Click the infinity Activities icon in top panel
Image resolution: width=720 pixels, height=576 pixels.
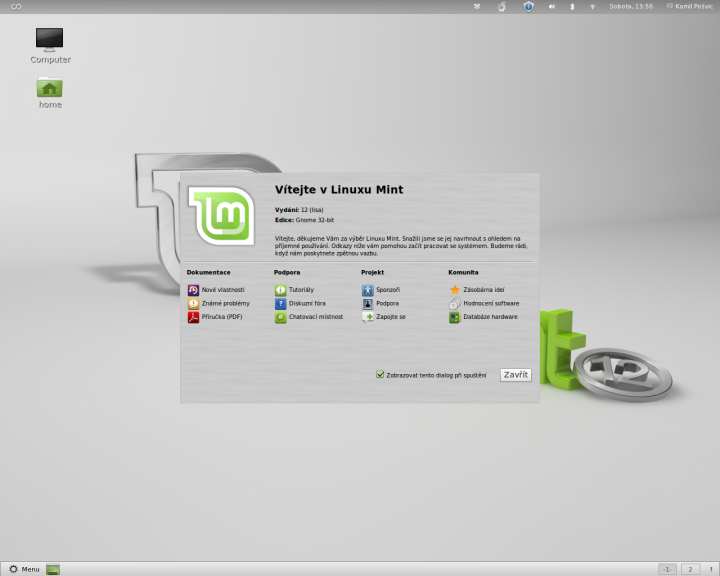coord(16,6)
